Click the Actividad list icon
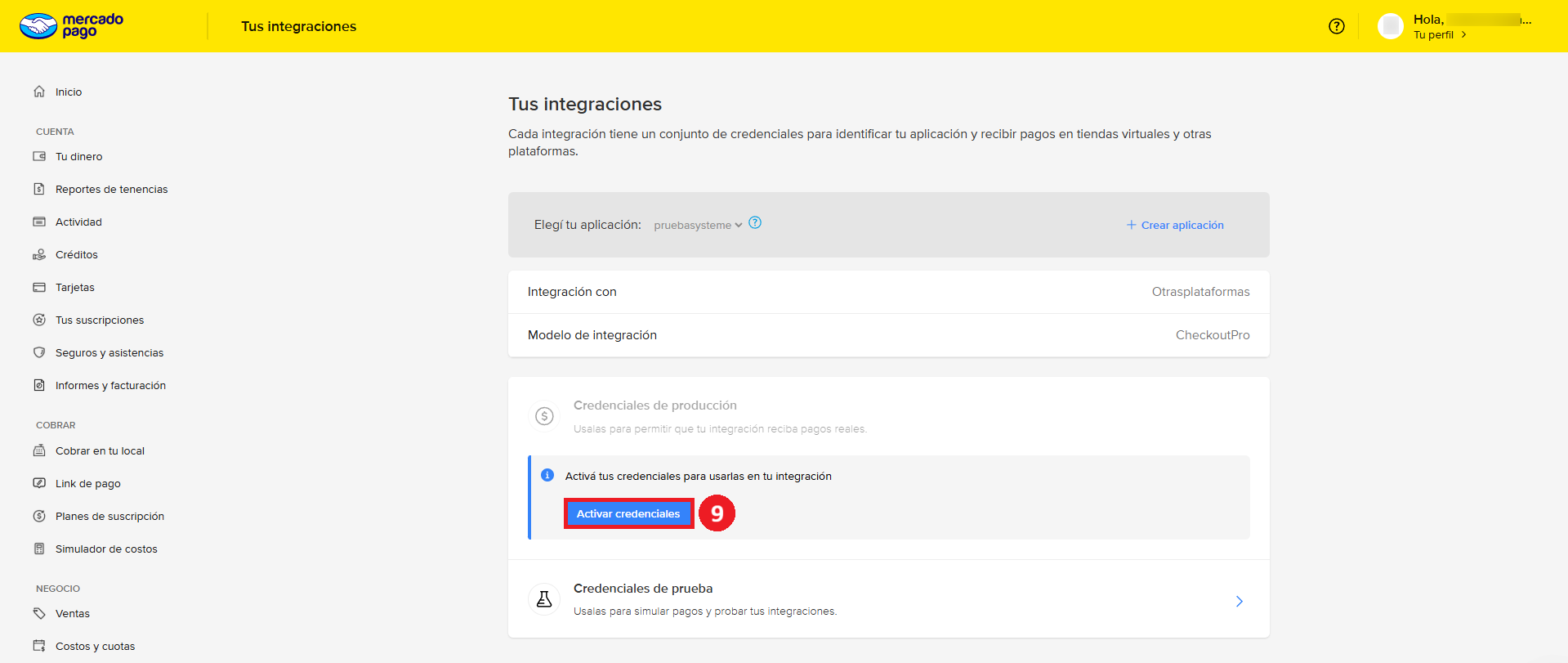 (39, 222)
